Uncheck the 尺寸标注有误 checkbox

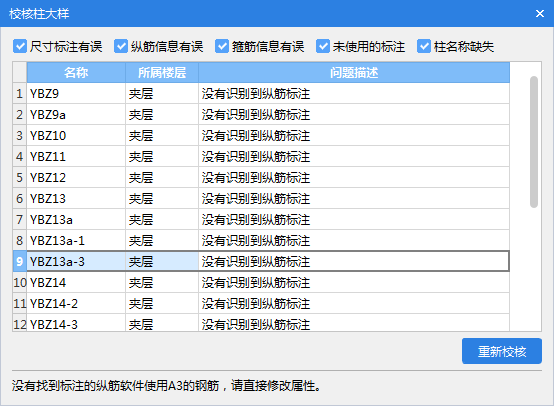tap(20, 46)
